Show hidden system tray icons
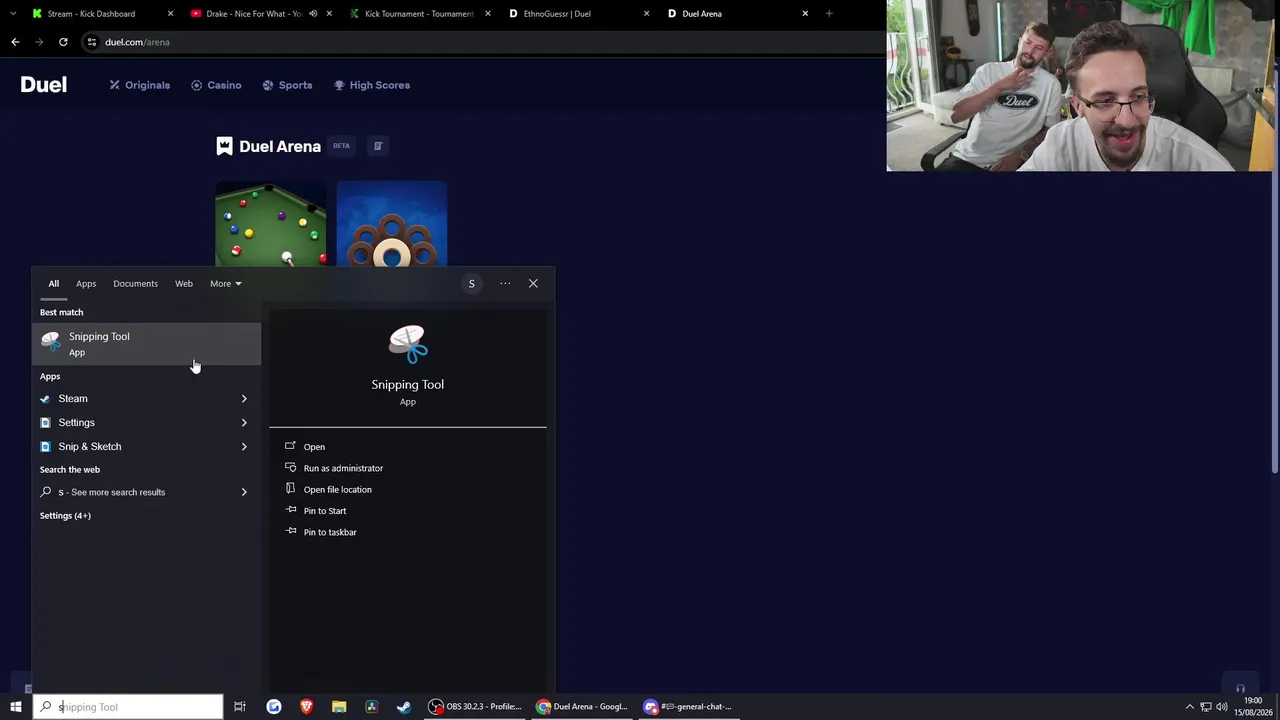Screen dimensions: 1280x720 coord(1190,707)
